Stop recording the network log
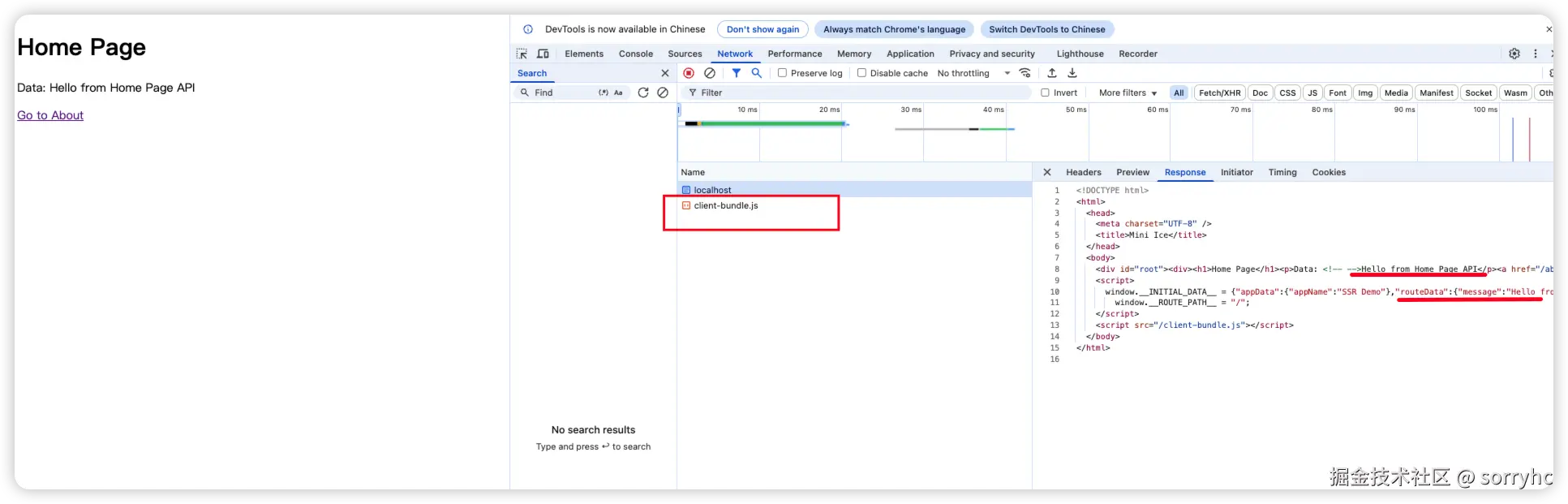The width and height of the screenshot is (1568, 504). 689,73
